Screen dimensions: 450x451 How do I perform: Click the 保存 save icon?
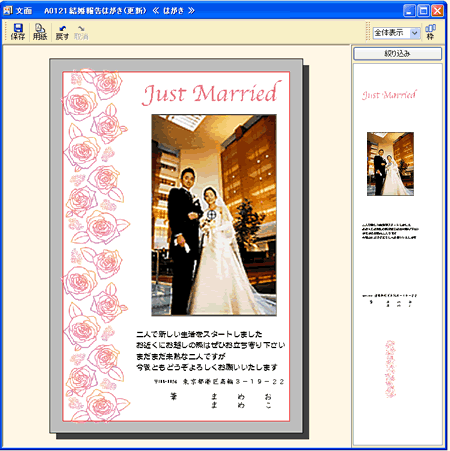click(x=17, y=32)
